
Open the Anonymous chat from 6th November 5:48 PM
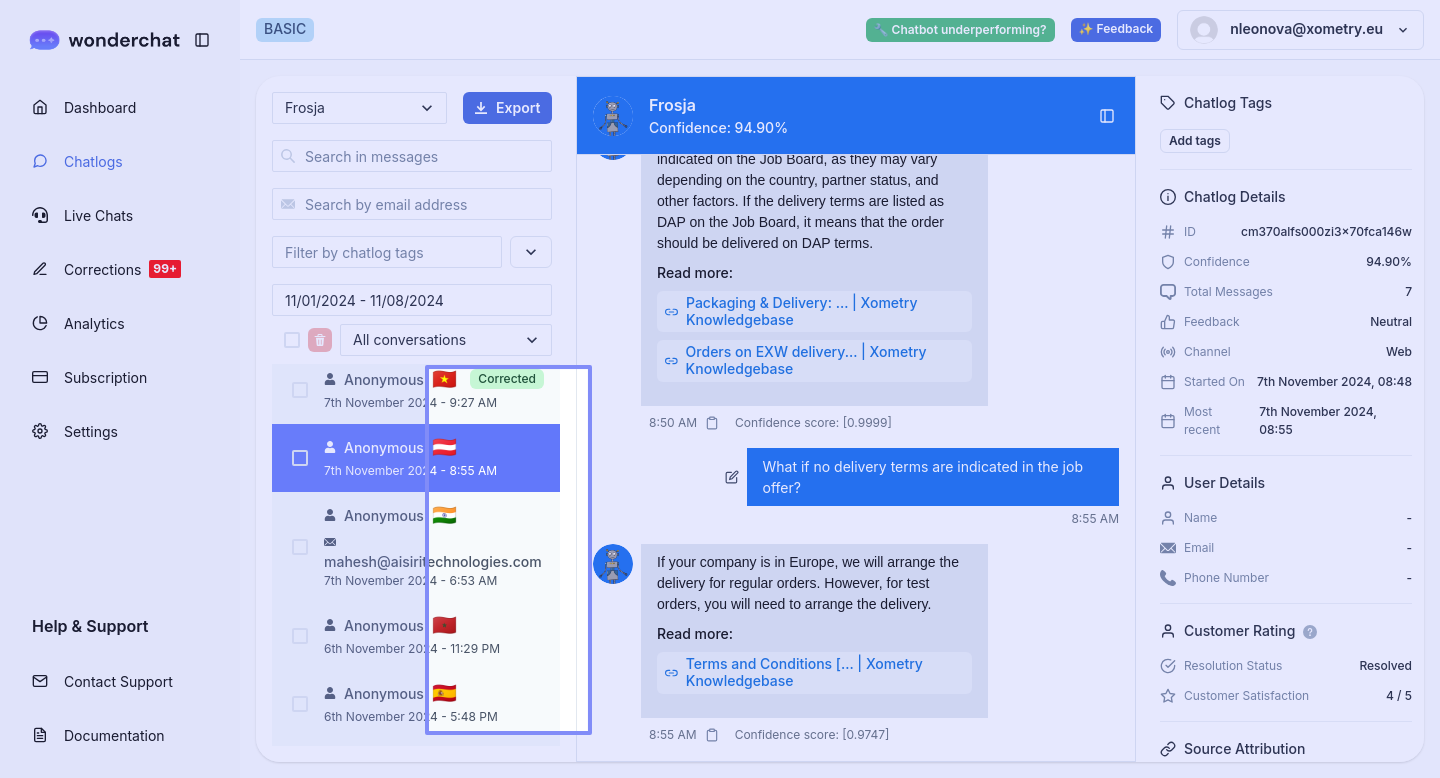[x=416, y=704]
